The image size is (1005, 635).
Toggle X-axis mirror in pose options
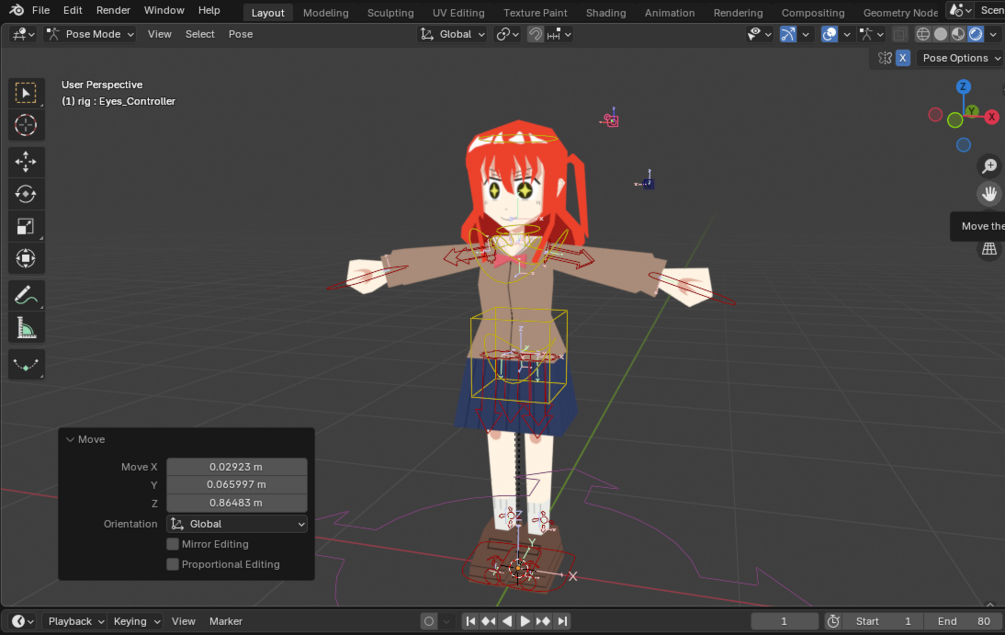902,58
